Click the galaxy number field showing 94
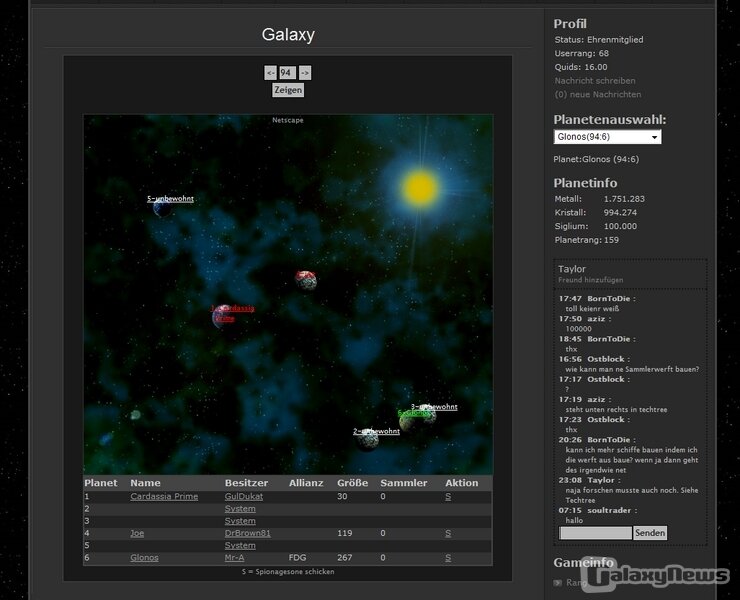740x600 pixels. coord(287,73)
